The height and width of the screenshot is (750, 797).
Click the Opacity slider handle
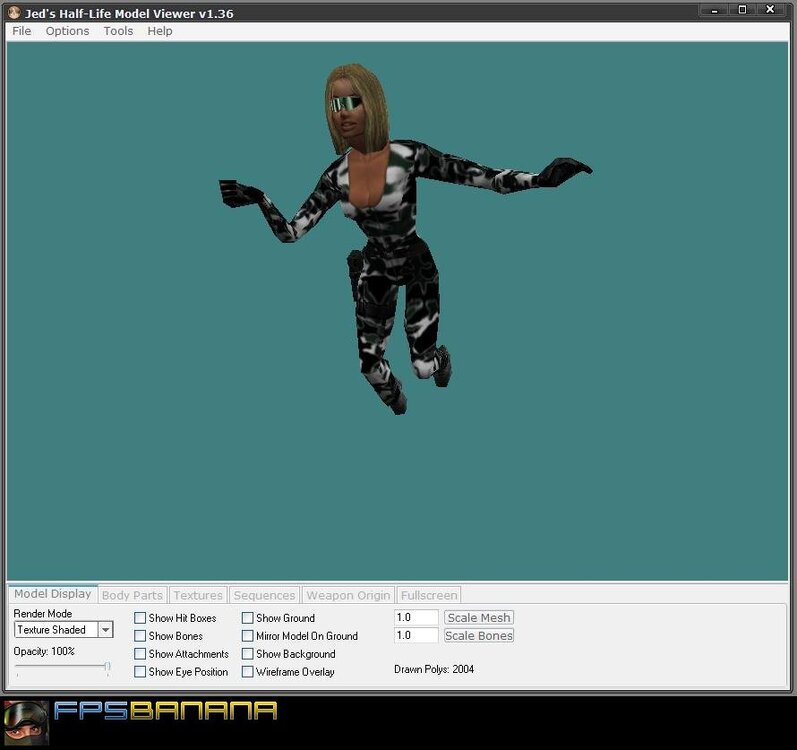point(107,666)
